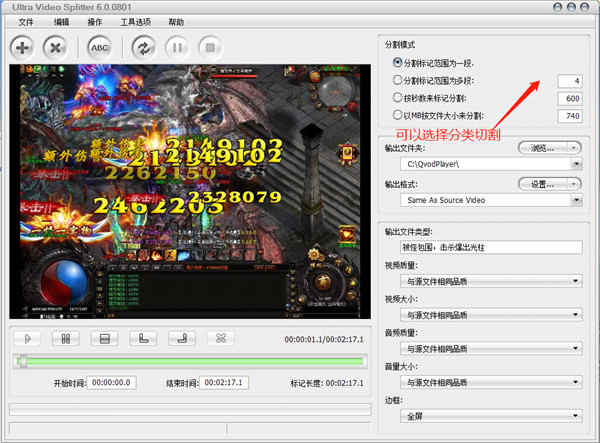Click the output format Settings button
Screen dimensions: 600x443
[543, 184]
